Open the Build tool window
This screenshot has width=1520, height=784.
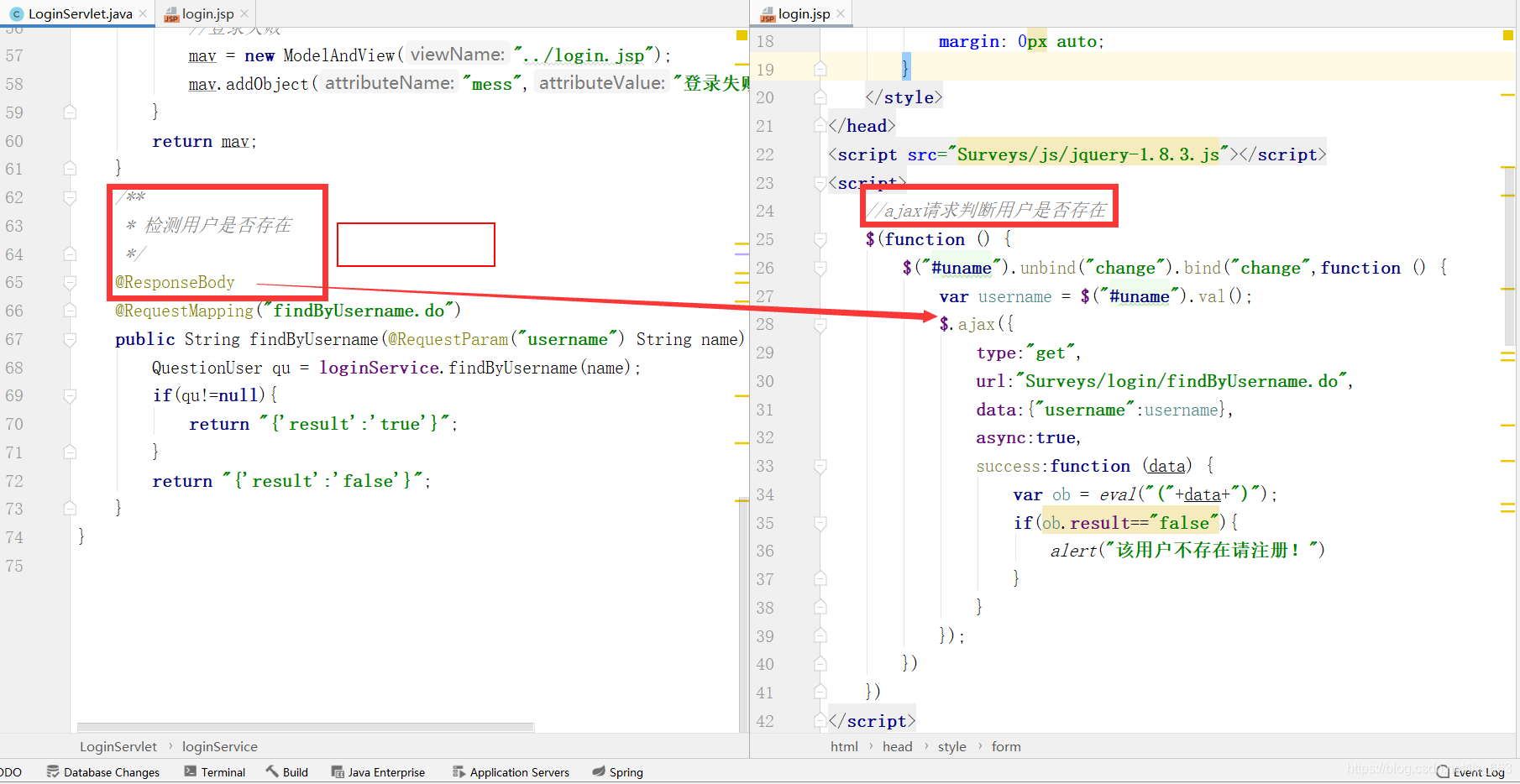click(x=287, y=772)
